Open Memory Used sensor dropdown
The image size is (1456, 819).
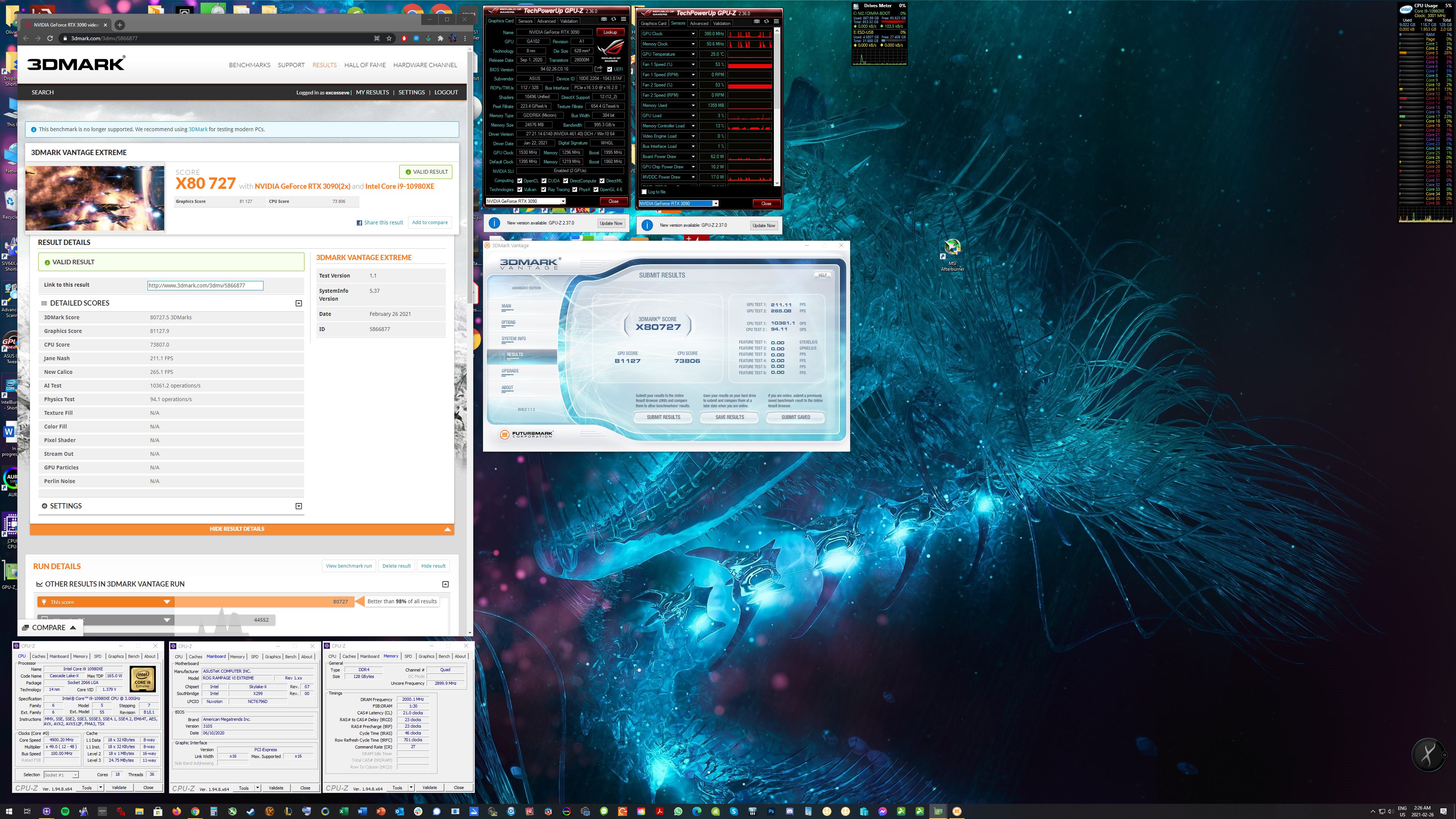coord(693,105)
